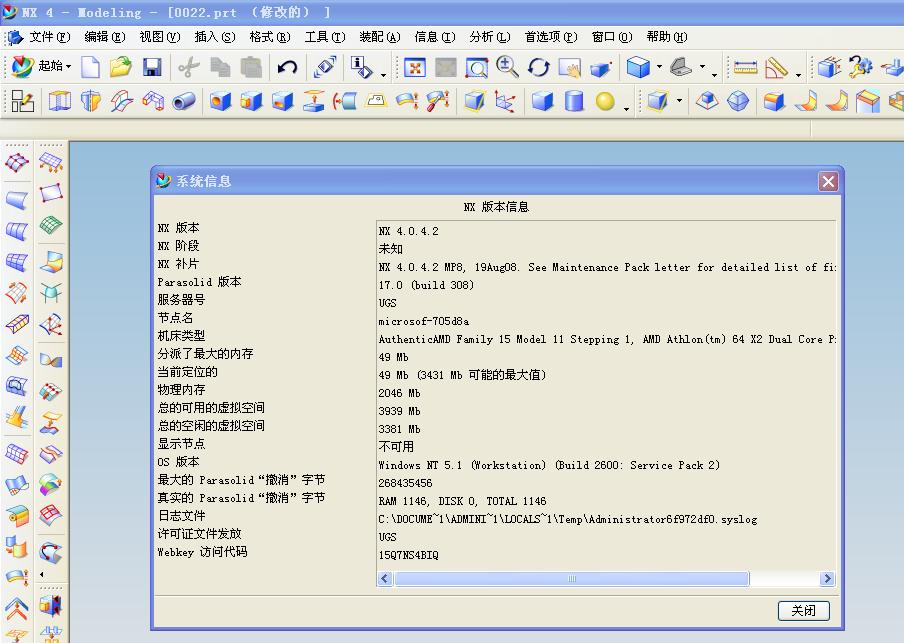Click the scrollbar right arrow in dialog
The height and width of the screenshot is (643, 904).
tap(827, 578)
